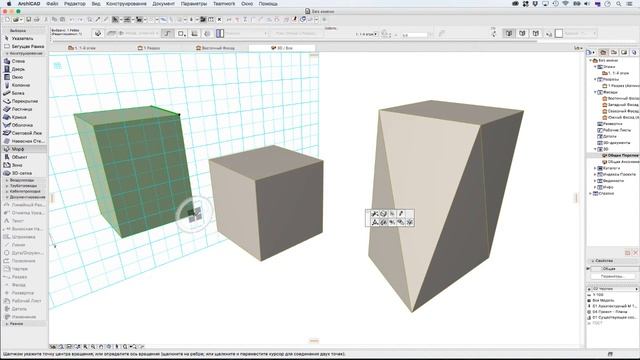Expand the Документирование toolbox section

point(24,197)
